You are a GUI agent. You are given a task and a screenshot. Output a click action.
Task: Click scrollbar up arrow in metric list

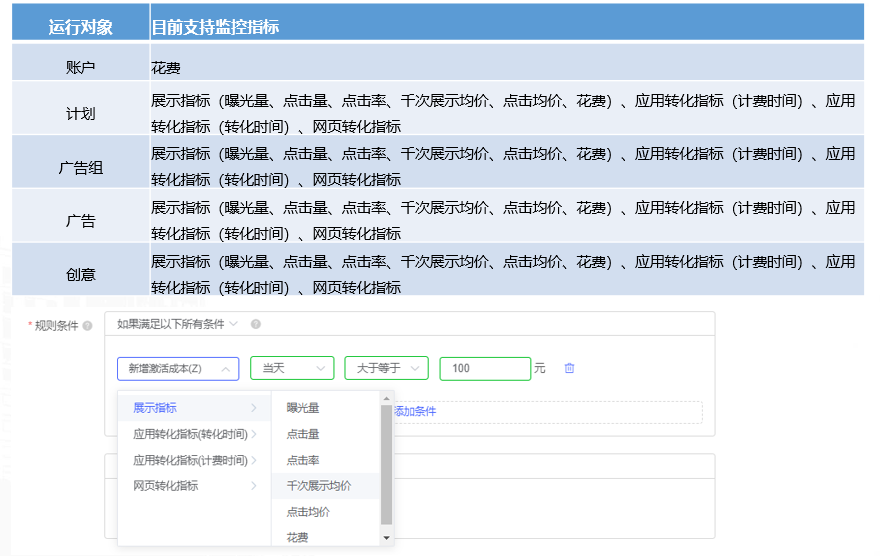click(x=386, y=399)
